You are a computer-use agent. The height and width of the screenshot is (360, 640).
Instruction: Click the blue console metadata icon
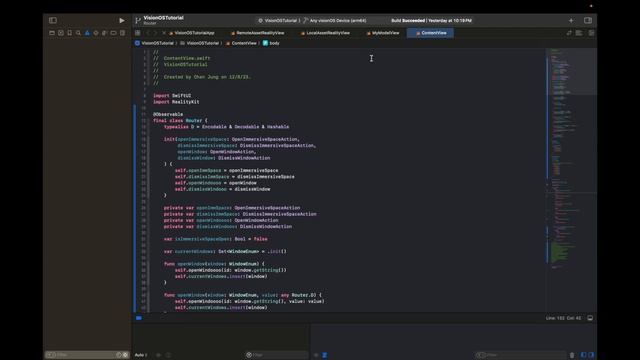pos(325,355)
